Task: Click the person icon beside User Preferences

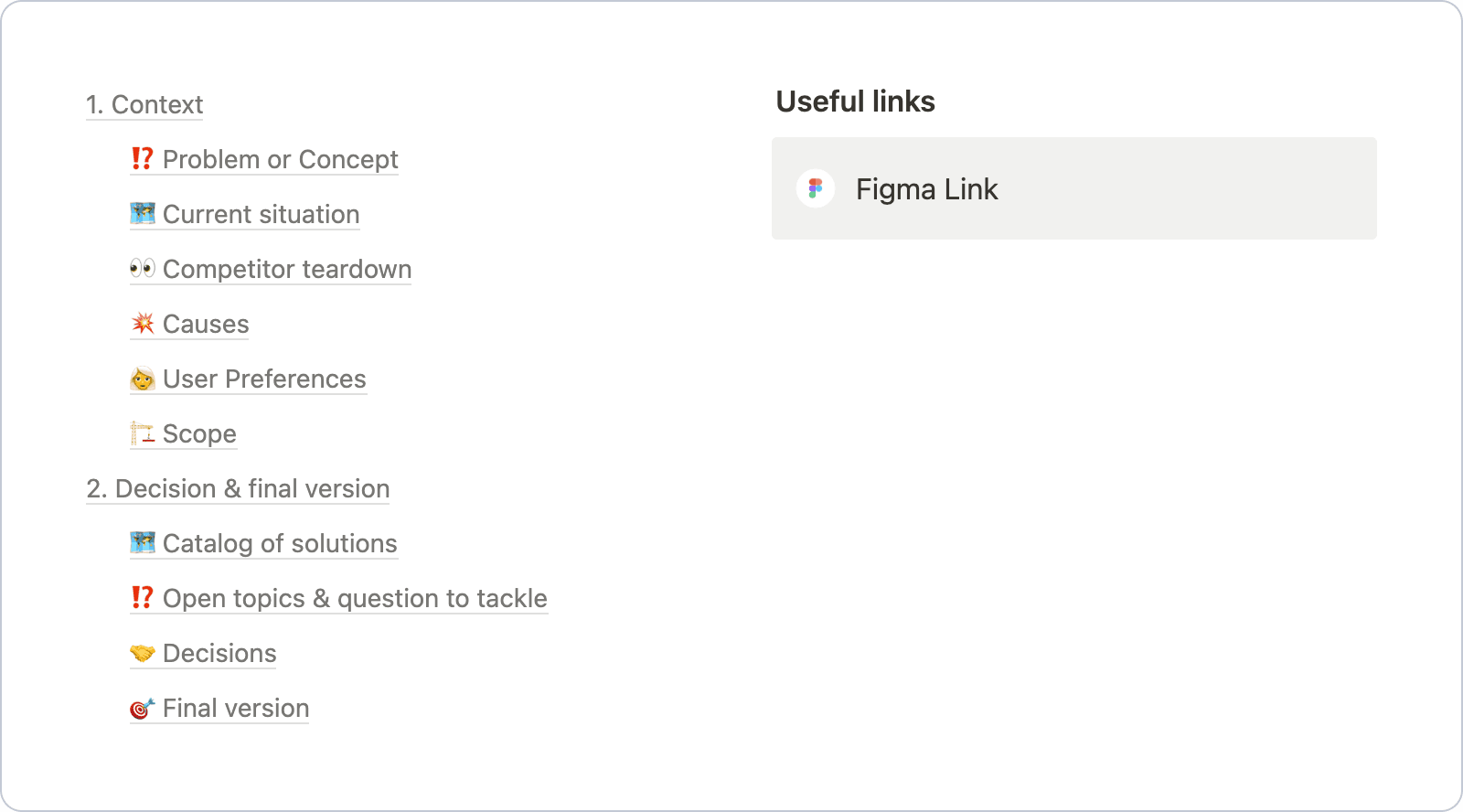Action: 143,379
